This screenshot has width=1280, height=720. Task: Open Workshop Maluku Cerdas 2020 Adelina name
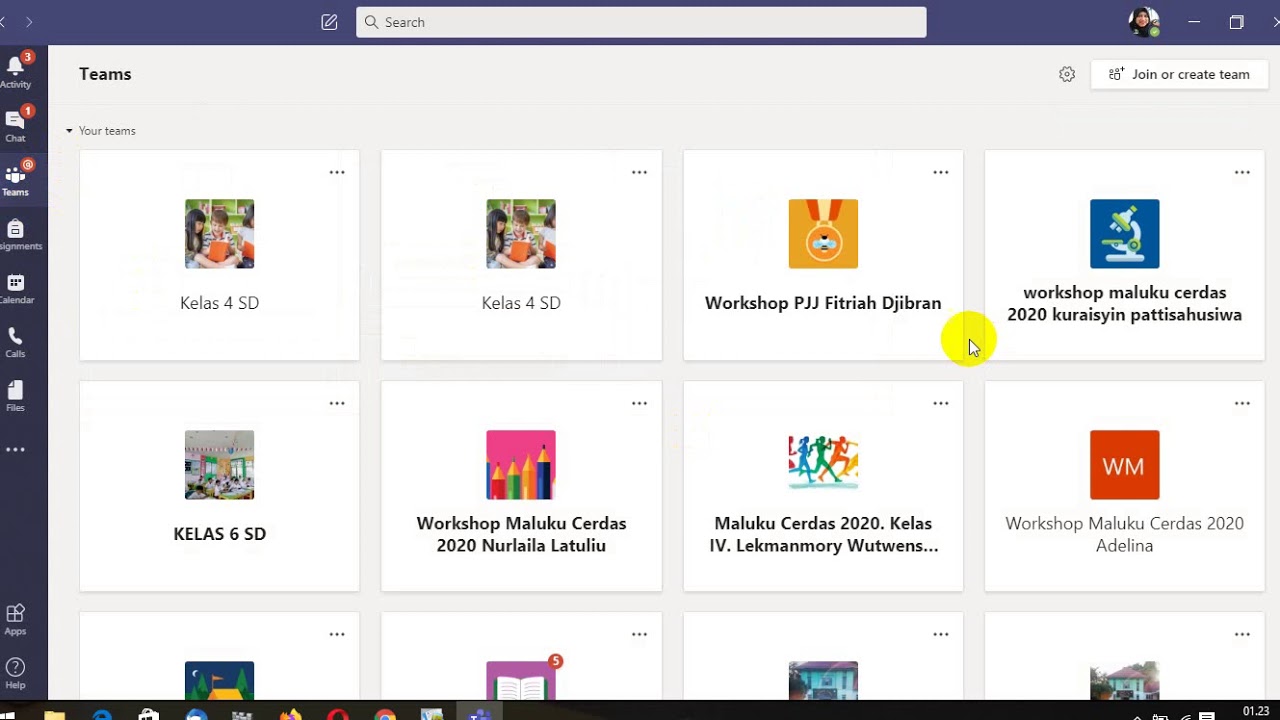[1125, 534]
